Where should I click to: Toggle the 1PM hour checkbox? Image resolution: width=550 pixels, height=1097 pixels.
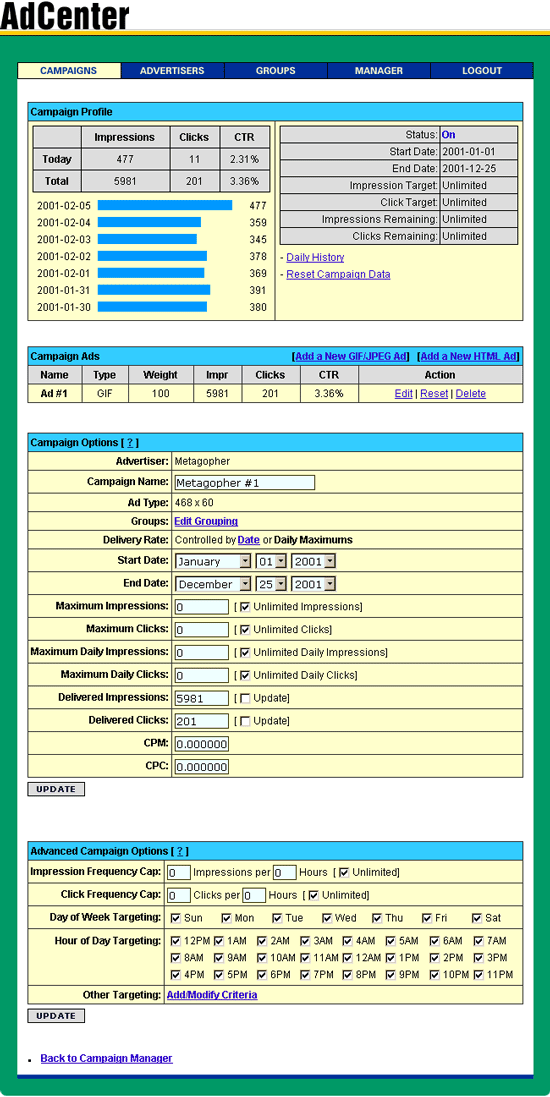[391, 958]
